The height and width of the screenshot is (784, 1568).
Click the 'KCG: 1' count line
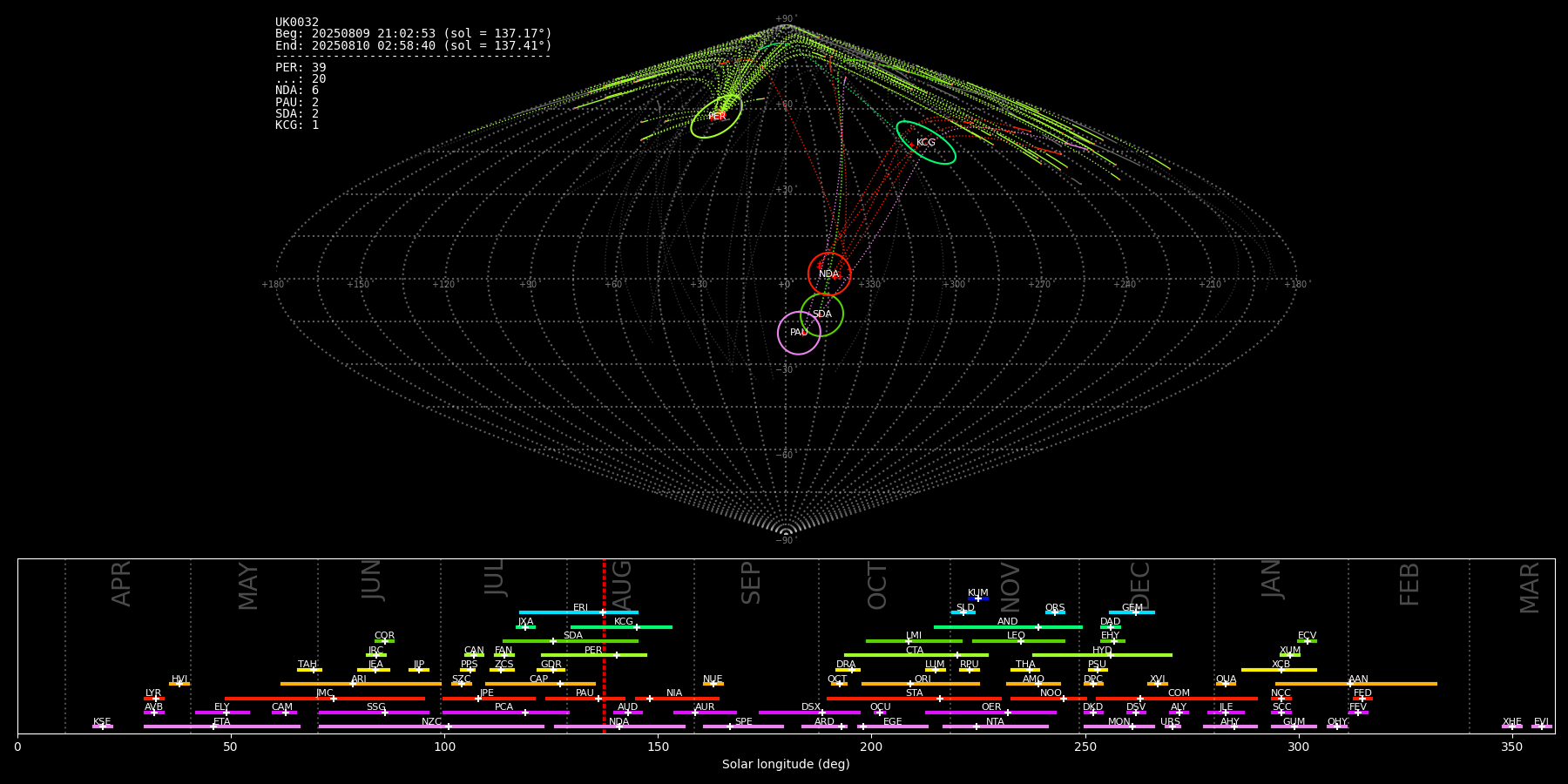[x=297, y=125]
